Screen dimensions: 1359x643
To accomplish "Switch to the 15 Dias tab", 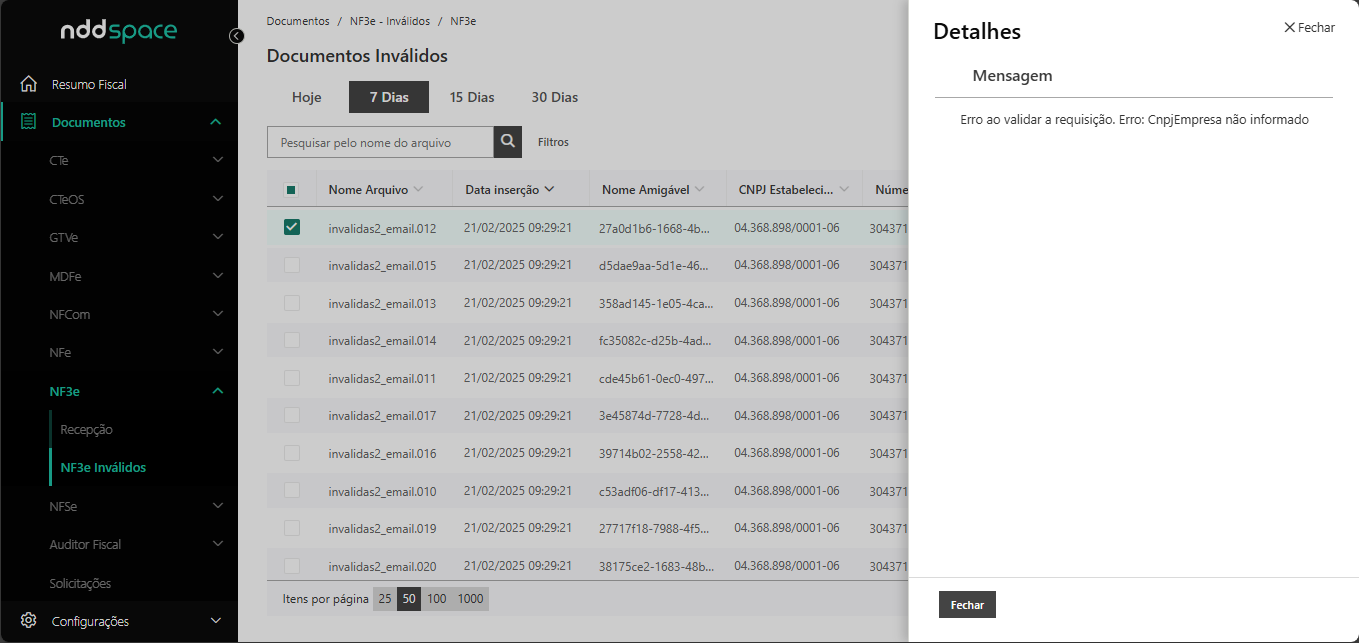I will pyautogui.click(x=472, y=97).
